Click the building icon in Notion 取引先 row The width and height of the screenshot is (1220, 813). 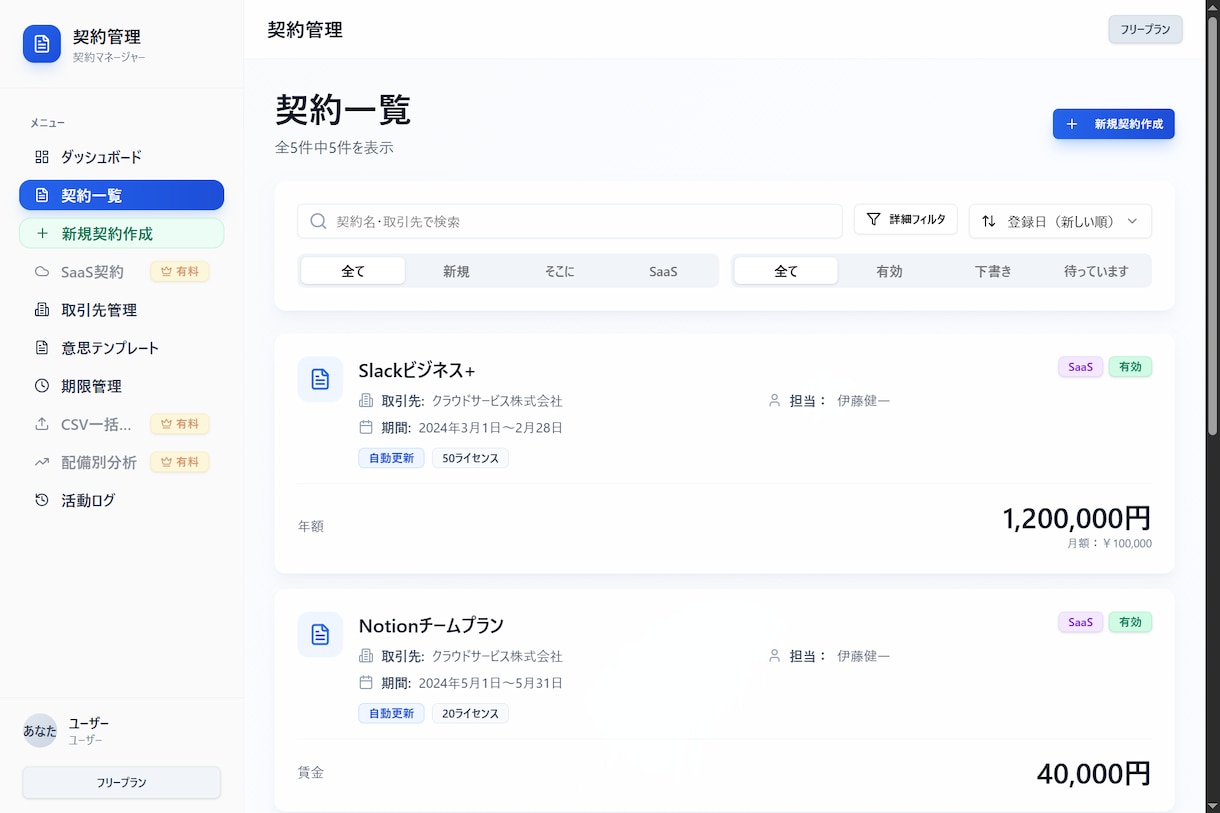tap(366, 656)
